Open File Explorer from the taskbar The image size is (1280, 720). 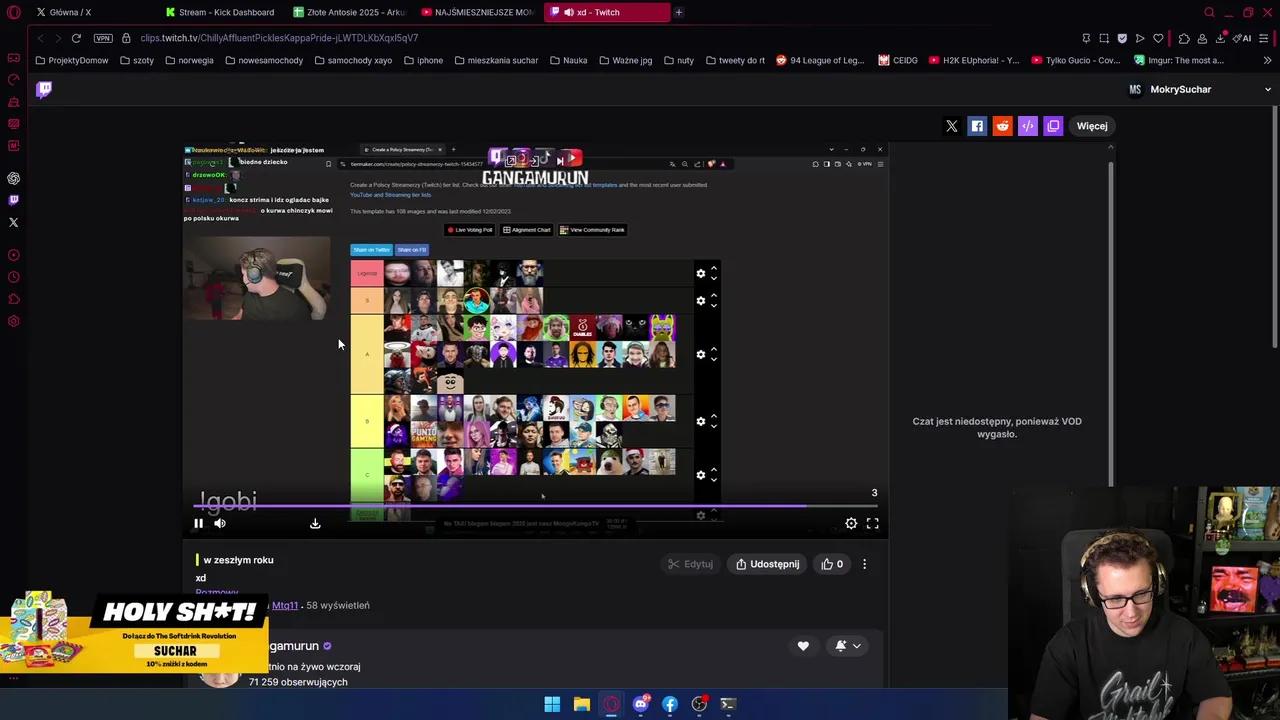(581, 704)
